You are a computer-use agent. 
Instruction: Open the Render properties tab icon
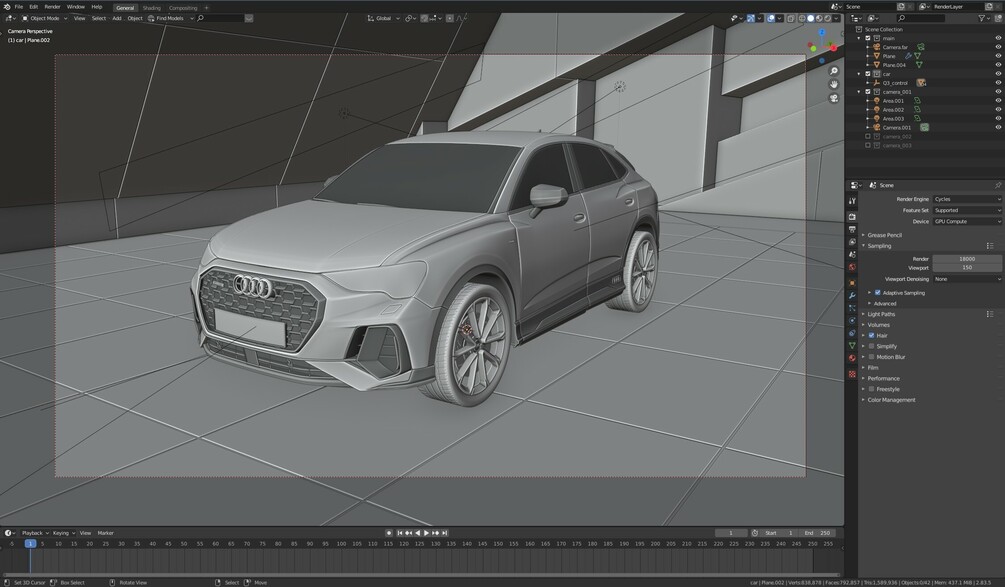852,217
